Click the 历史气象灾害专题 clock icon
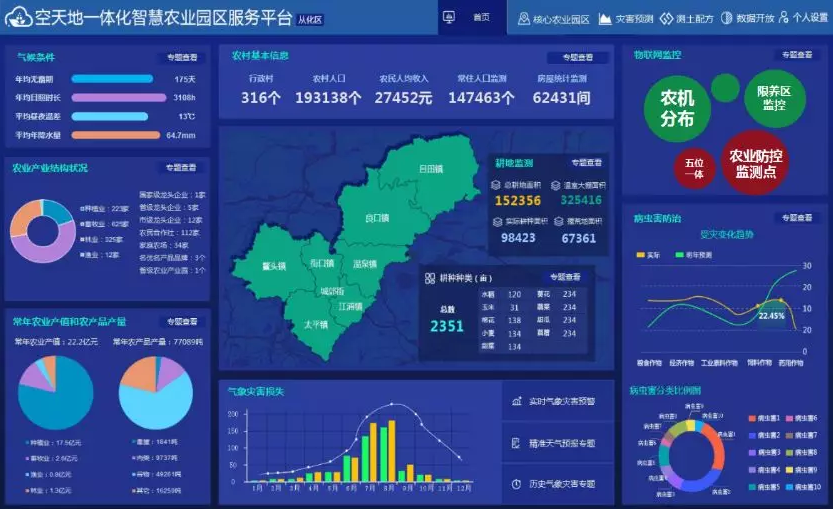The image size is (833, 509). click(516, 484)
